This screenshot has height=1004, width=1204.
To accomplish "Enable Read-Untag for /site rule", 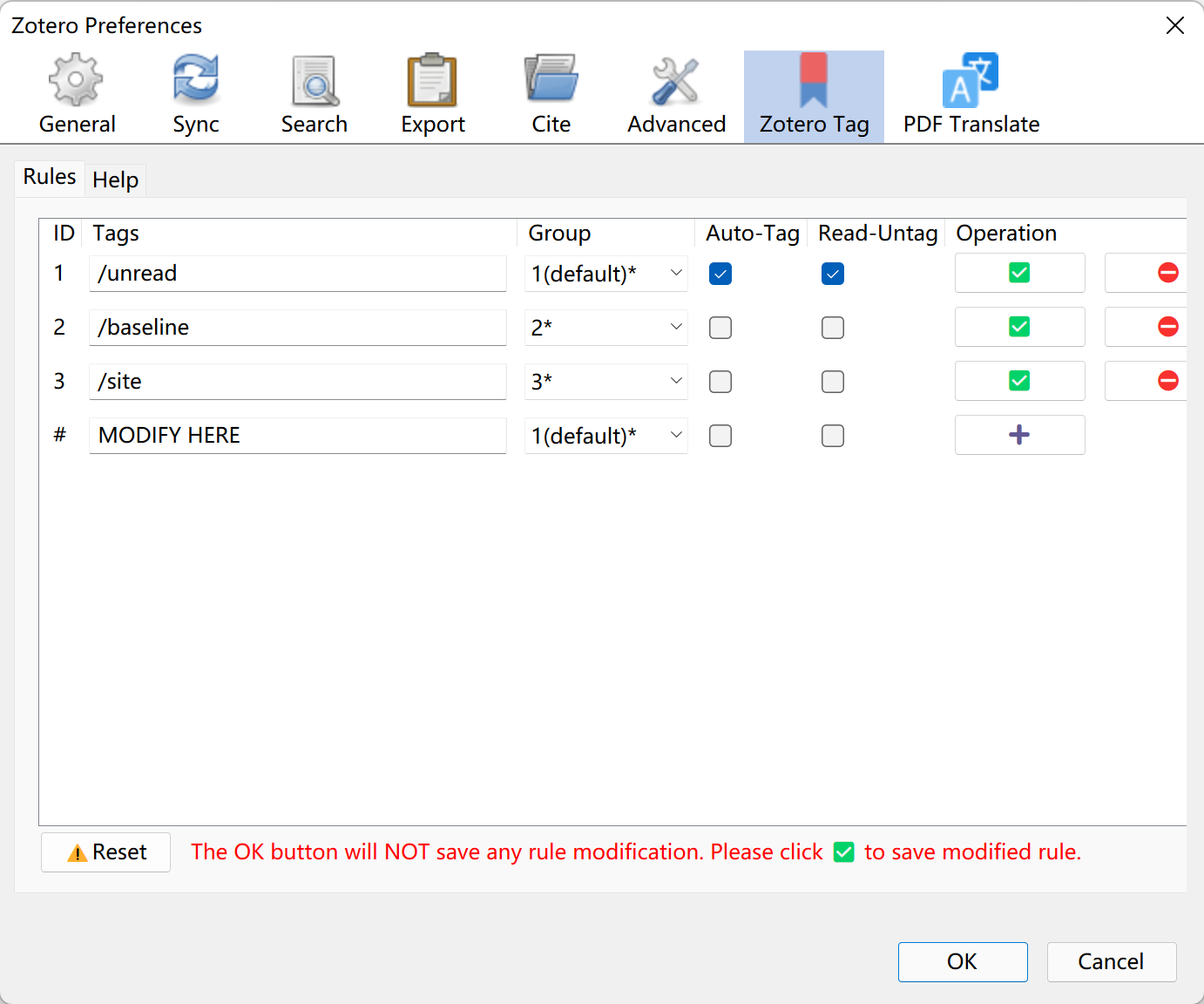I will click(x=833, y=382).
